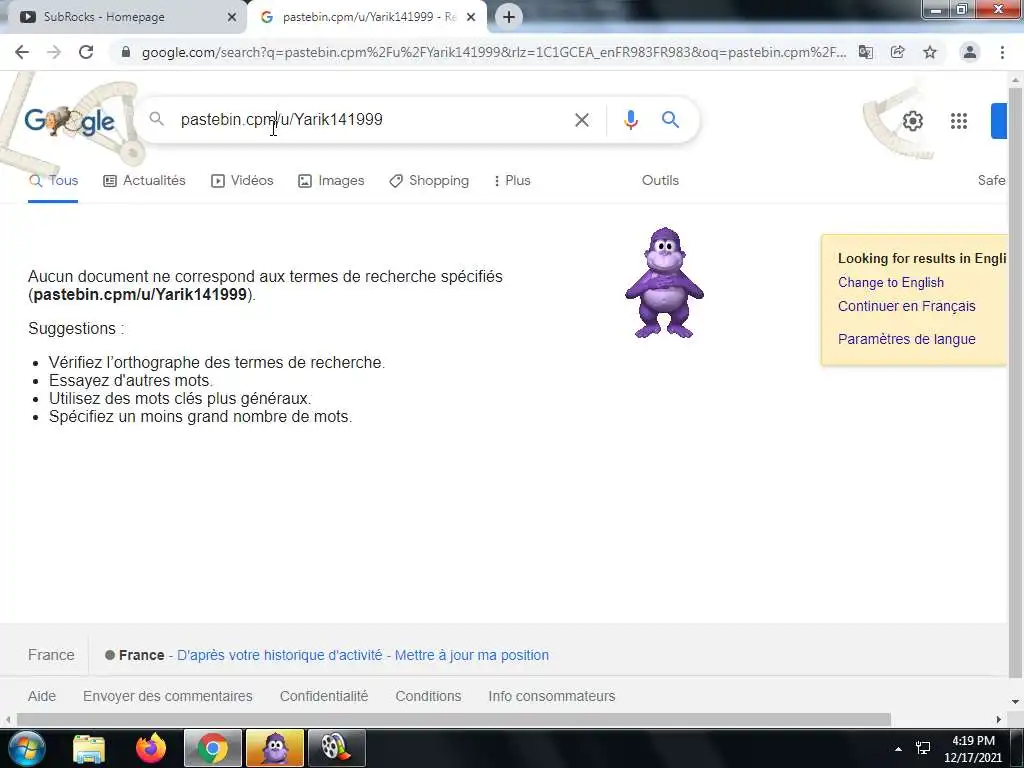1024x768 pixels.
Task: Open the translate page icon
Action: [866, 52]
